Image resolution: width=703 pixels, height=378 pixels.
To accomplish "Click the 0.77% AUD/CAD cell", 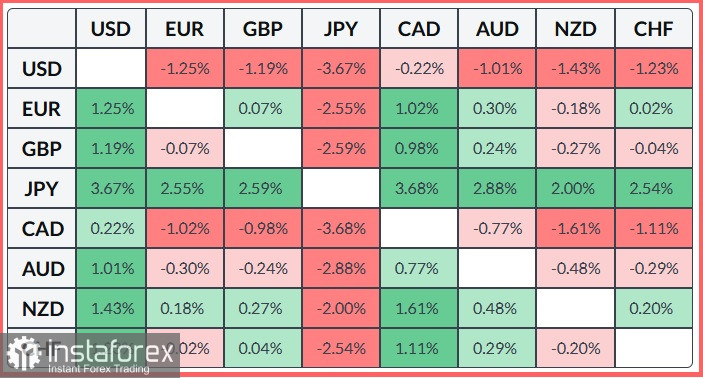I will (419, 269).
